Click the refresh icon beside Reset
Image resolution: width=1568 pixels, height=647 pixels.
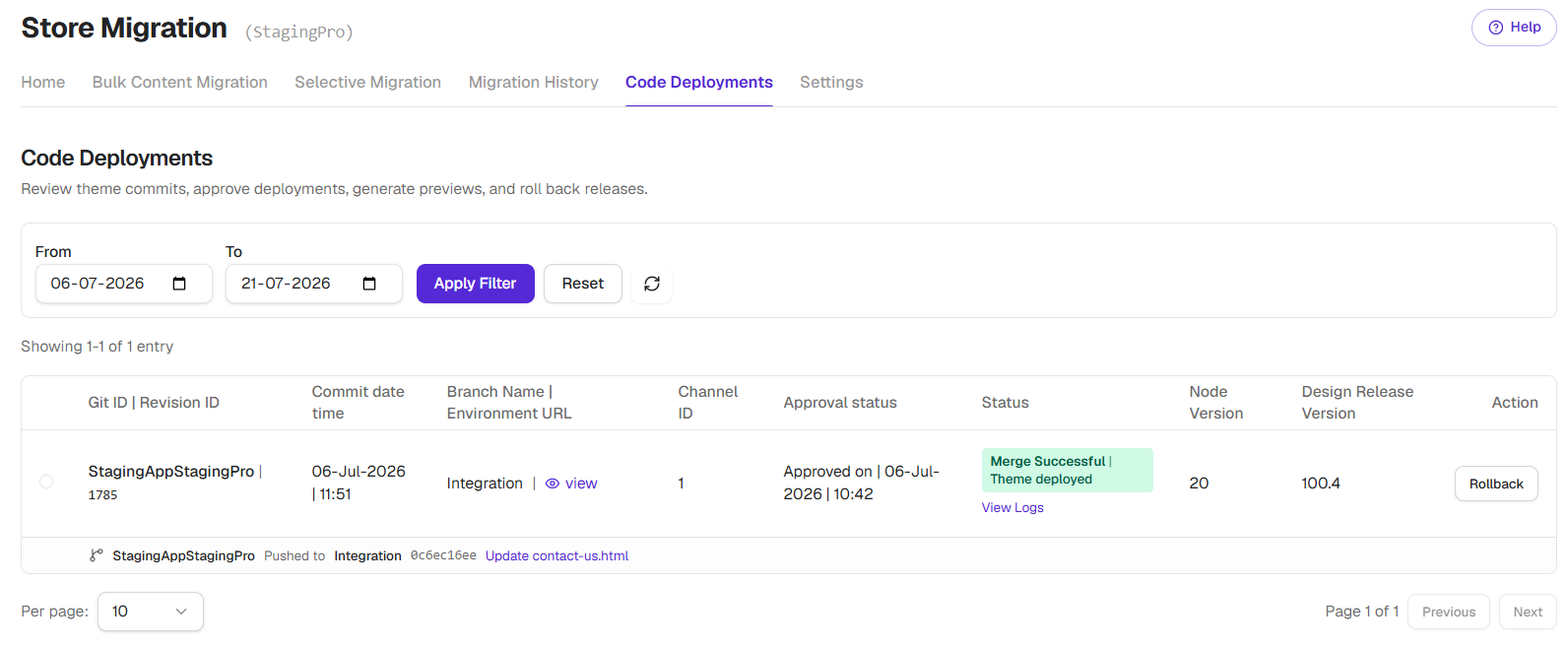(652, 284)
